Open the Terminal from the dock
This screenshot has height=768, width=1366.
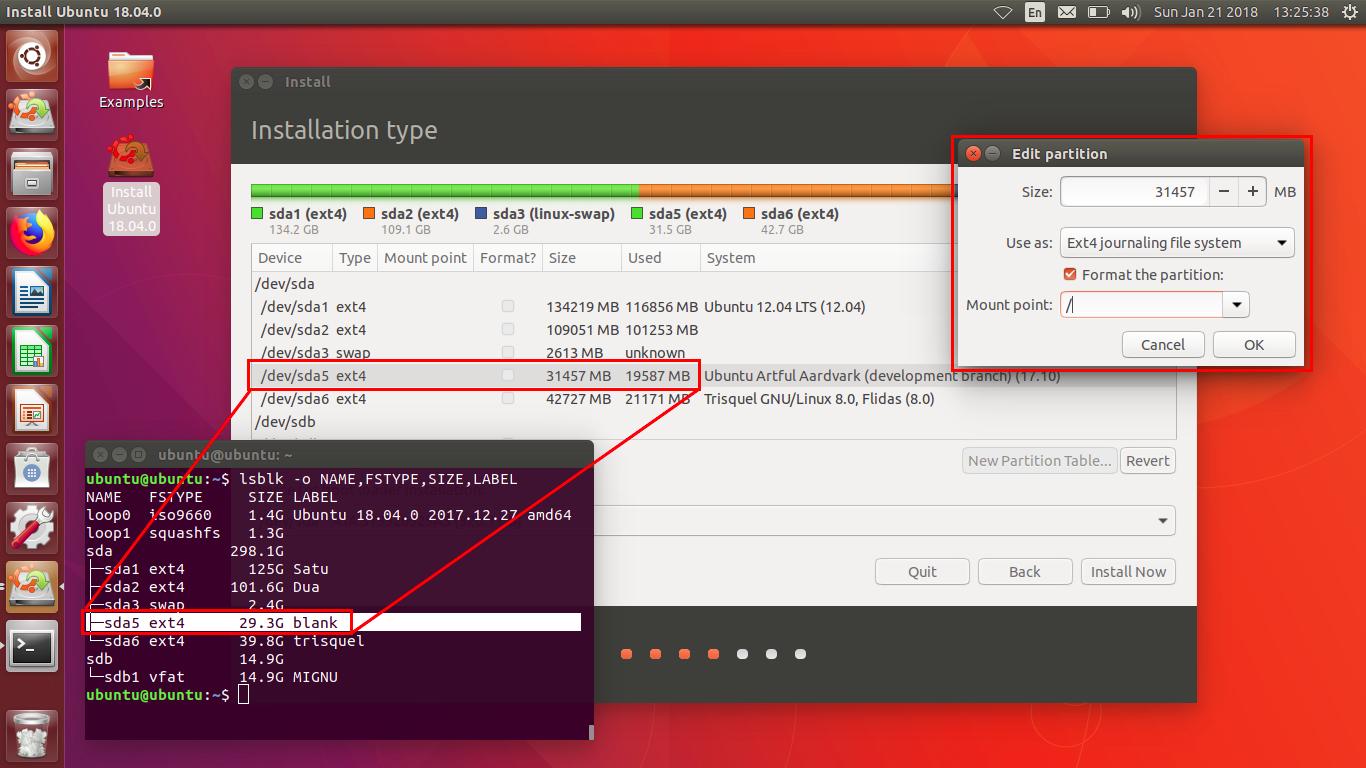tap(32, 648)
